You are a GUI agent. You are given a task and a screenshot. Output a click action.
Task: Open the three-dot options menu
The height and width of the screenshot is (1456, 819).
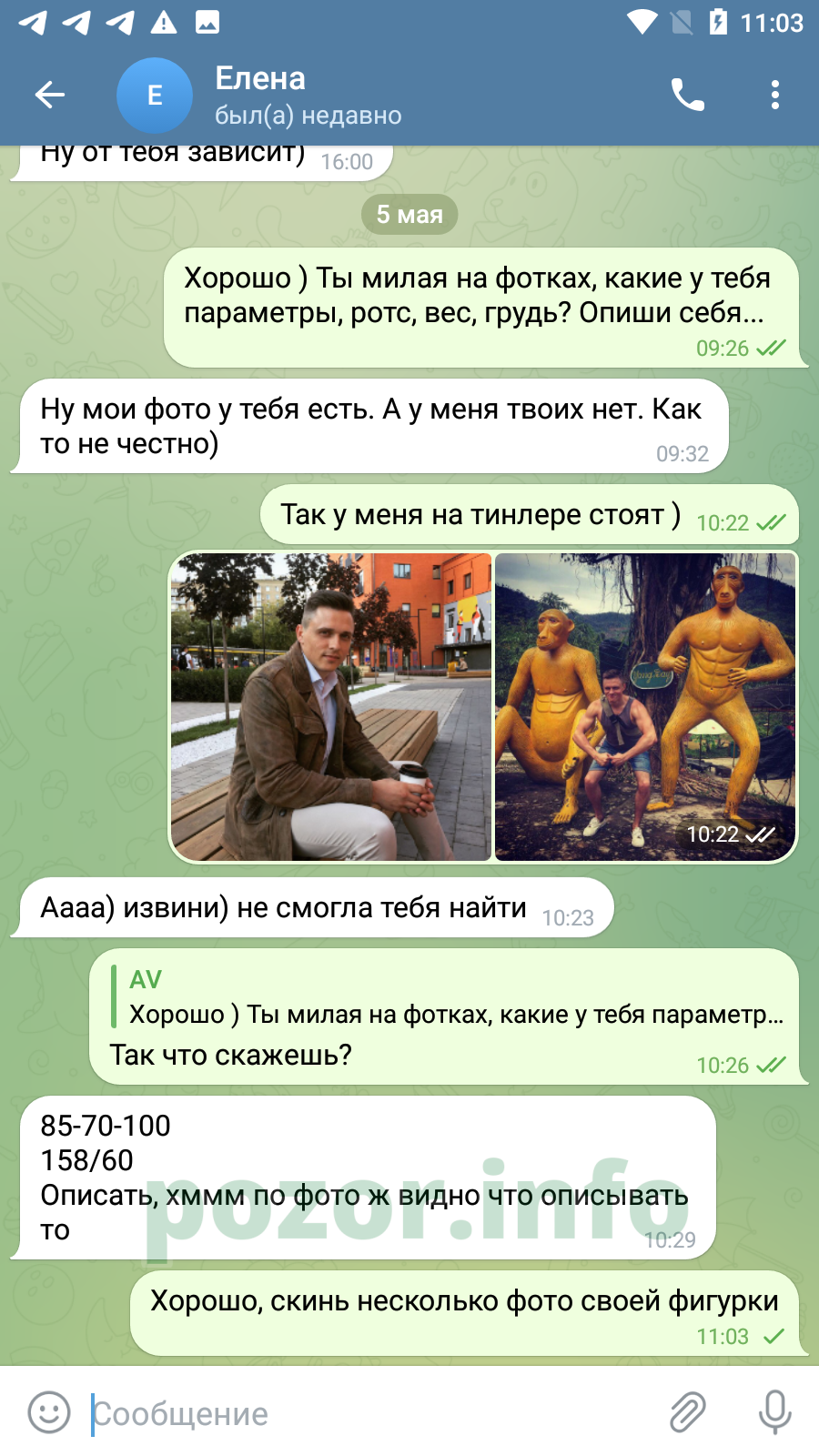pos(775,95)
